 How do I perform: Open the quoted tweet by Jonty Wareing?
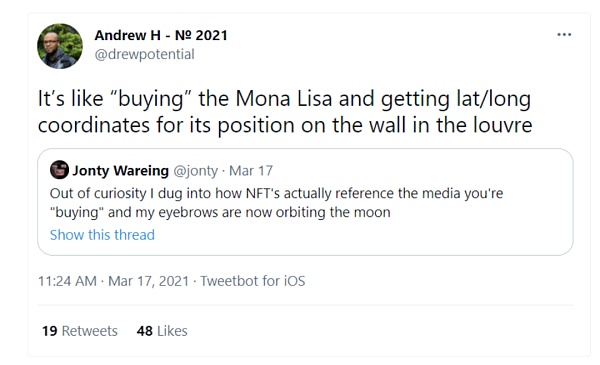(x=305, y=202)
